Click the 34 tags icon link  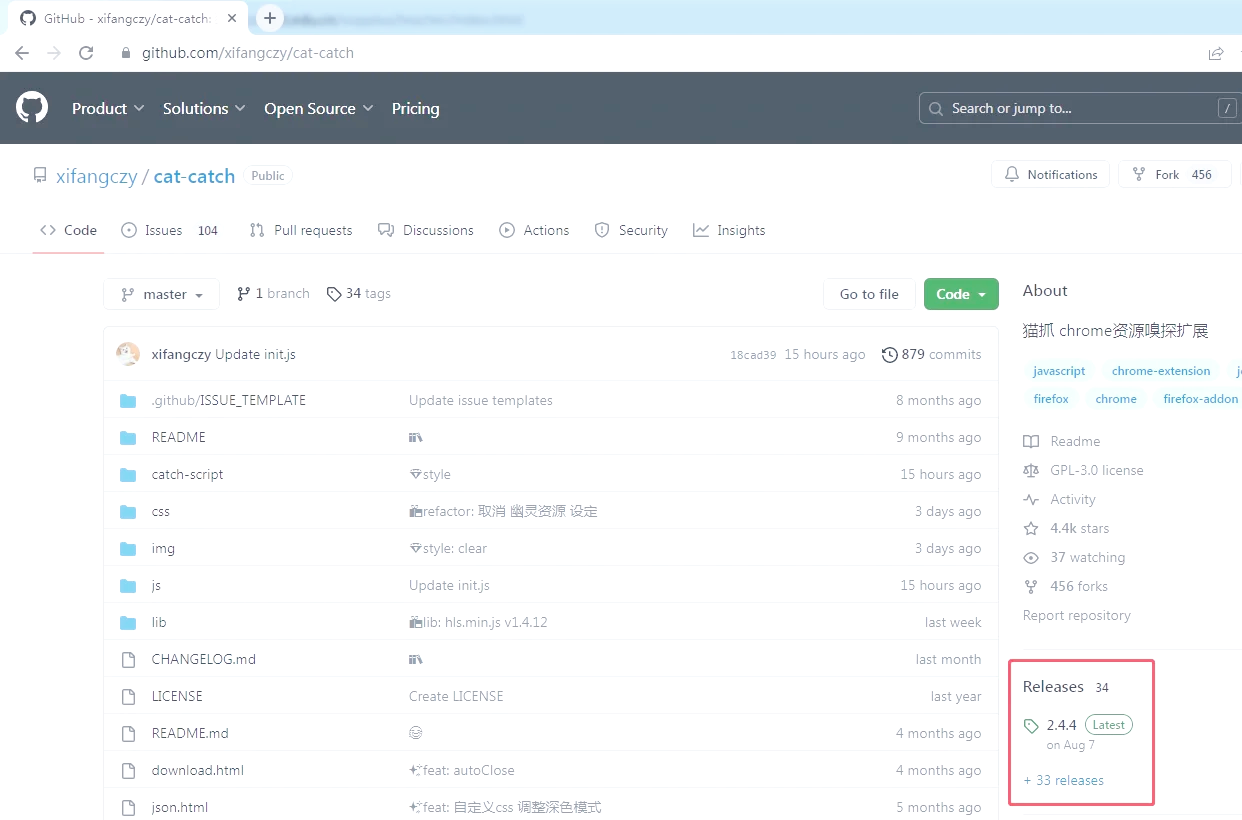358,293
